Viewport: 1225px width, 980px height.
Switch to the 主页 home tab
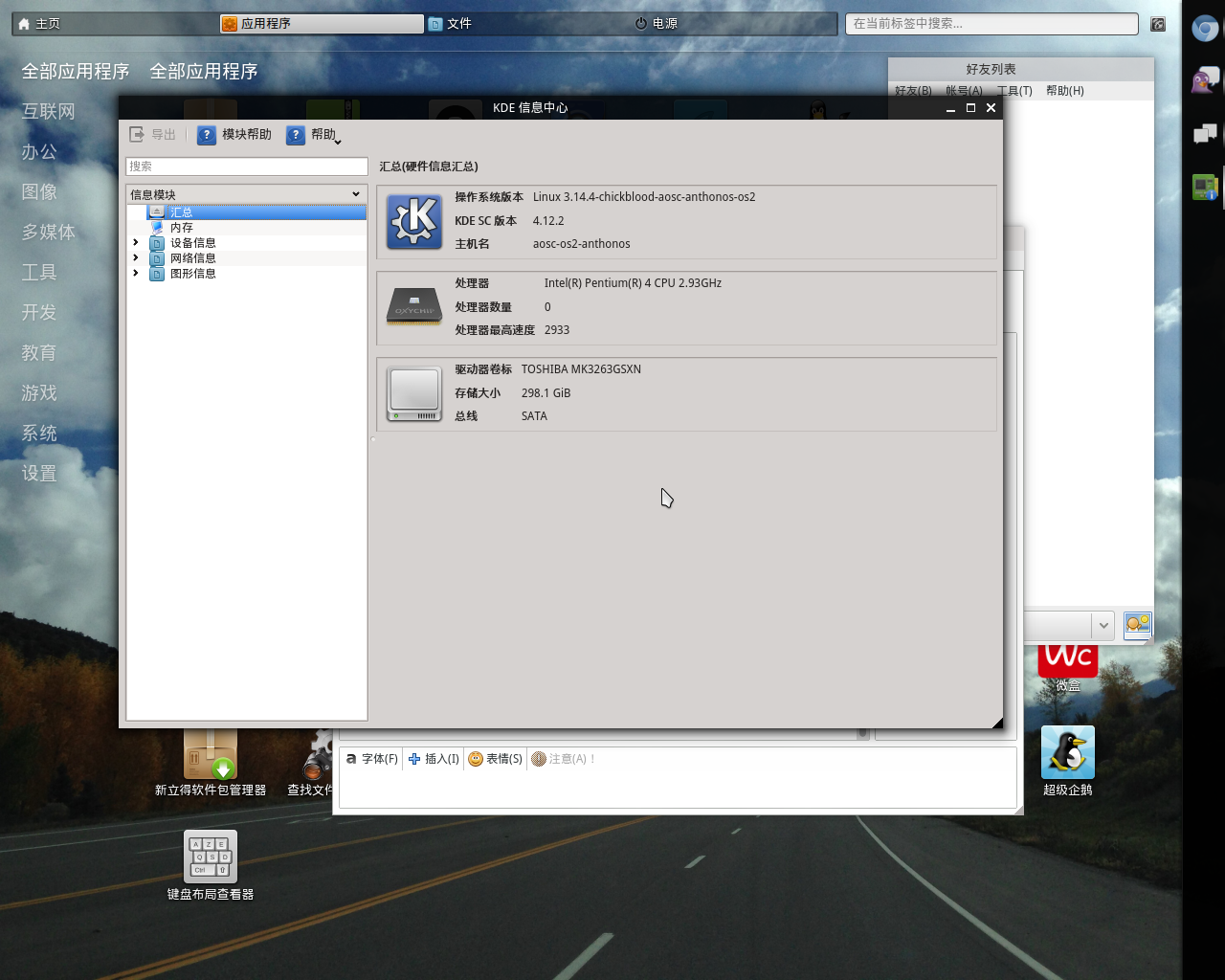point(115,24)
